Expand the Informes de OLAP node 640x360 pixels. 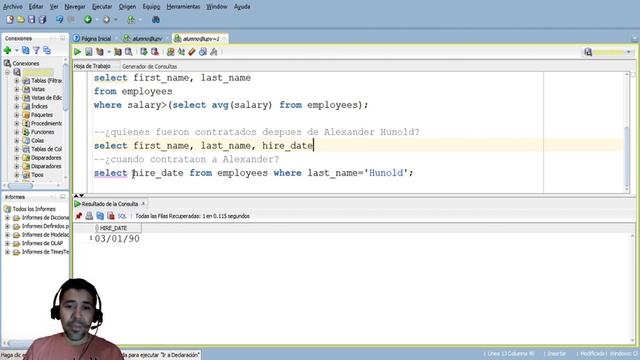[7, 243]
